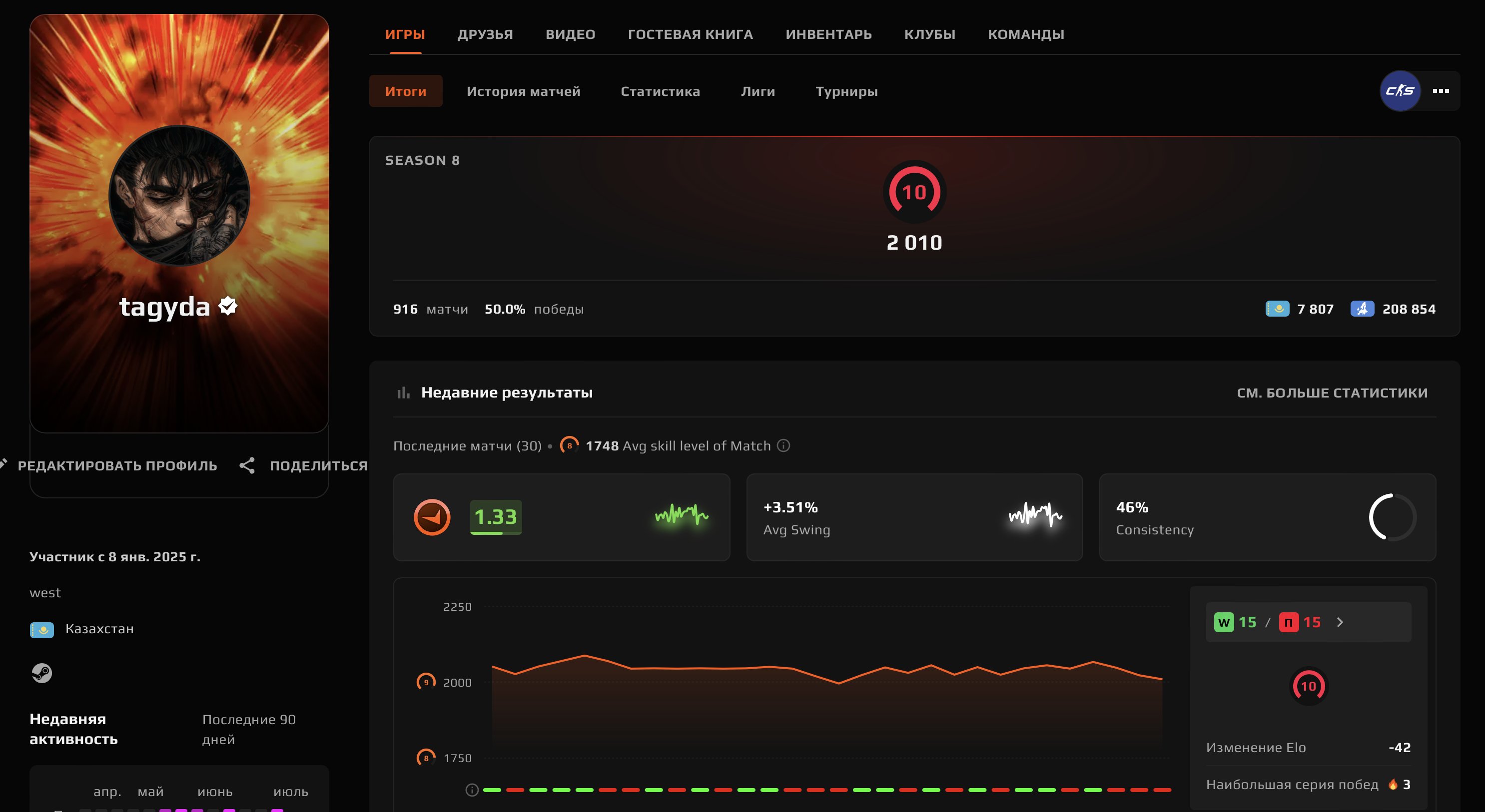Image resolution: width=1485 pixels, height=812 pixels.
Task: Open the Турниры sub-tab
Action: (x=846, y=91)
